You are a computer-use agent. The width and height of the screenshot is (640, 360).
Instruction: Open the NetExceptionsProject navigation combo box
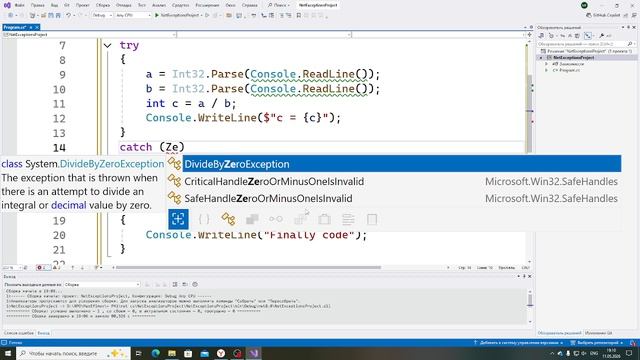click(x=89, y=35)
